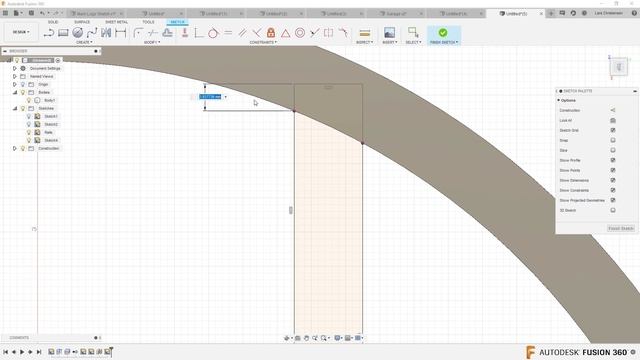Switch to the Sketch tab
The height and width of the screenshot is (360, 640).
point(178,22)
